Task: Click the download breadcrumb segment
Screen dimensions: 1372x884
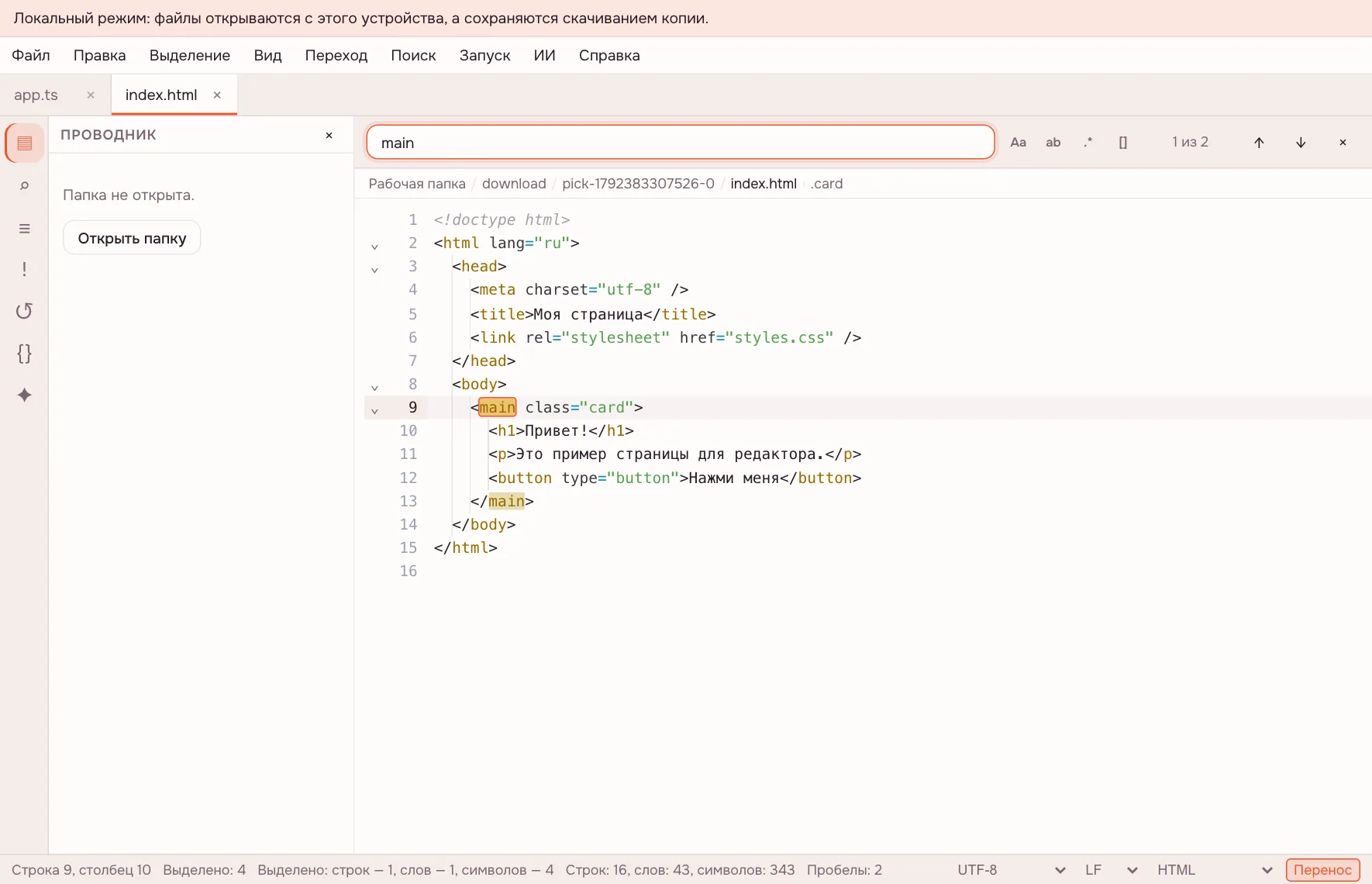Action: coord(514,184)
